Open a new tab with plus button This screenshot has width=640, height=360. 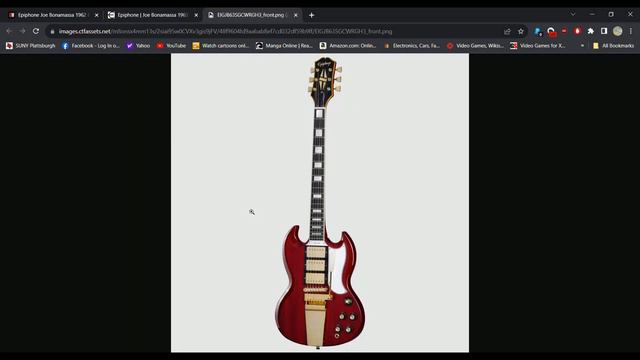coord(311,15)
